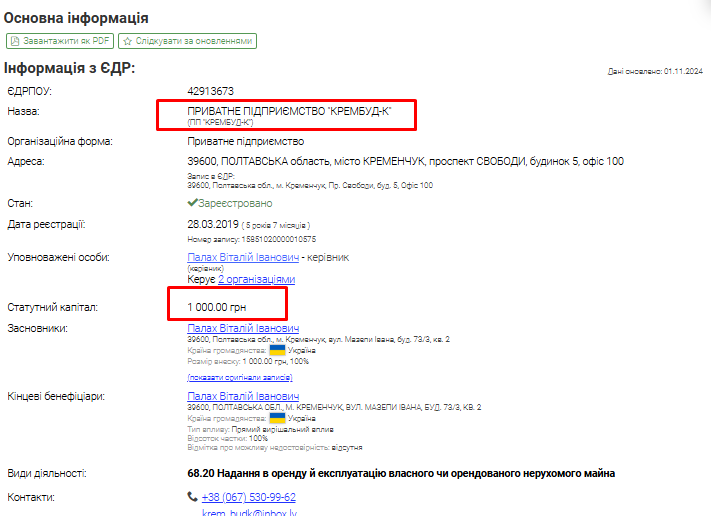This screenshot has height=516, width=711.
Task: Expand 'показати оригінали записів' link
Action: pyautogui.click(x=239, y=377)
